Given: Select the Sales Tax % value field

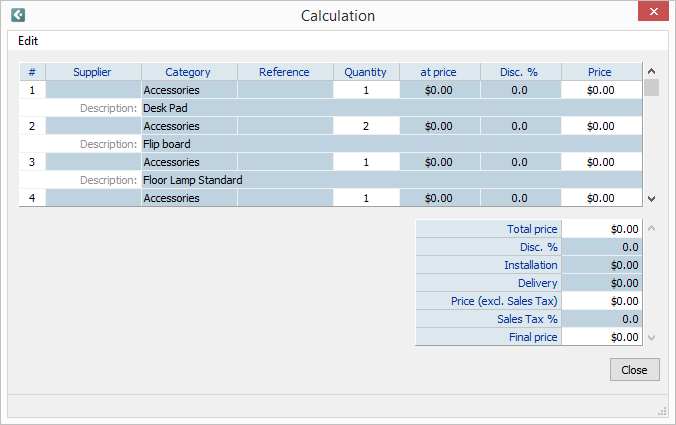Looking at the screenshot, I should coord(601,319).
